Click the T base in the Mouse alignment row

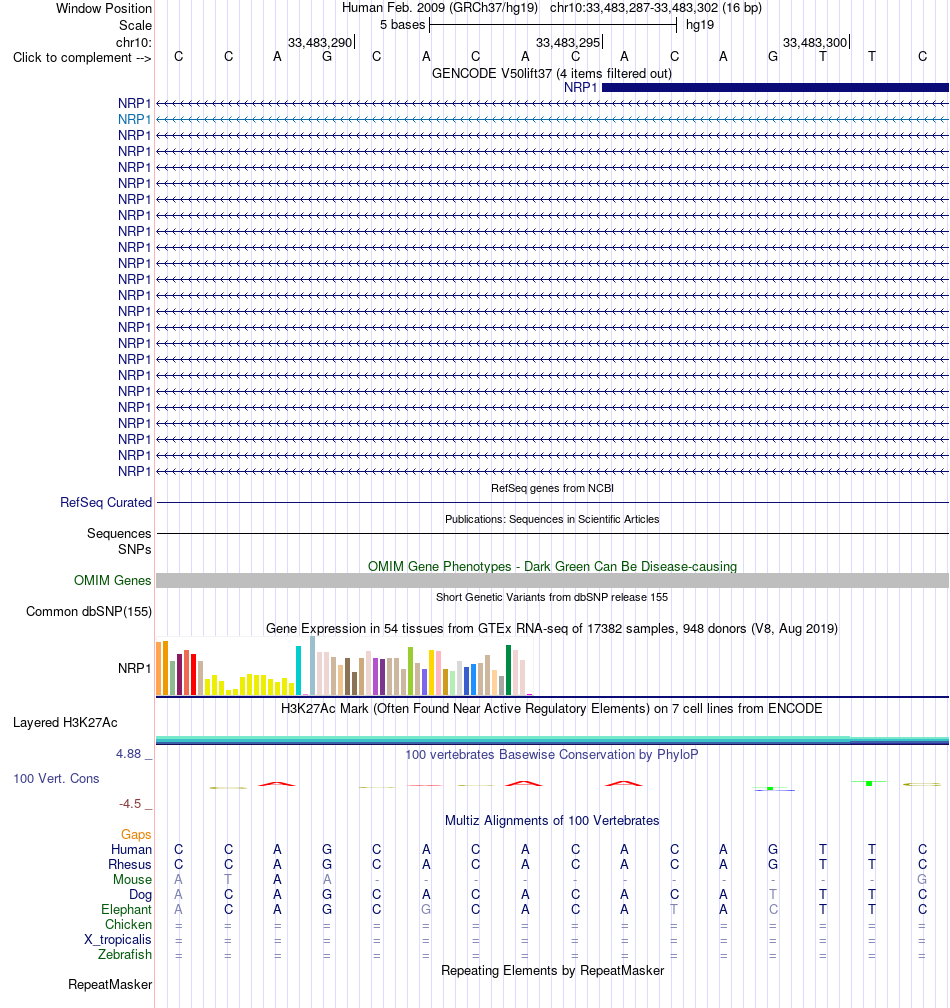228,879
